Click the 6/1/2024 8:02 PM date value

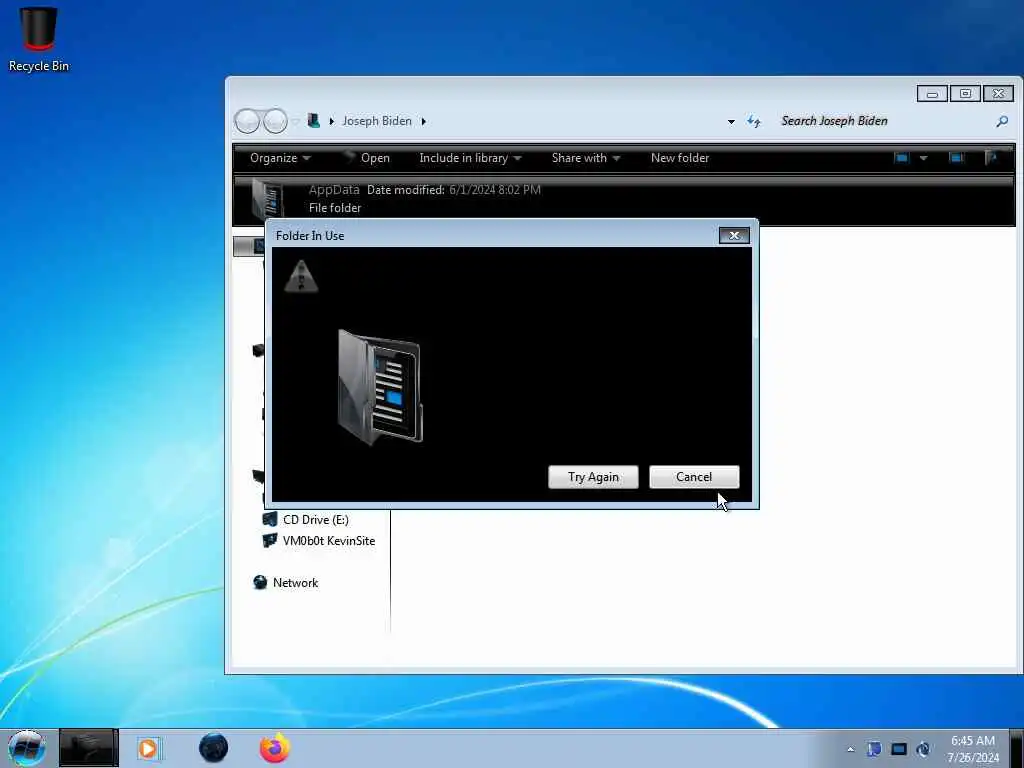[495, 190]
